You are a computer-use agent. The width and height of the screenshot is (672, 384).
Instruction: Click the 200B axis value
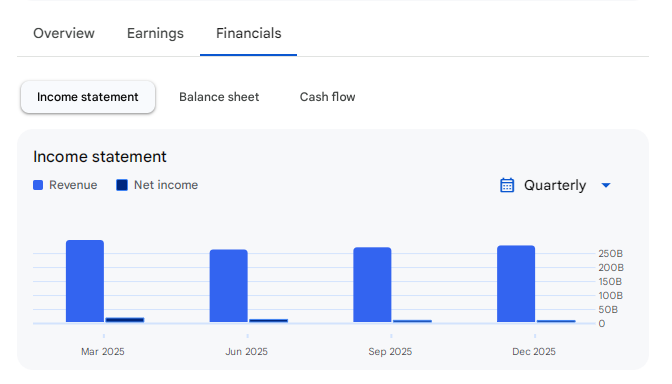[x=611, y=268]
